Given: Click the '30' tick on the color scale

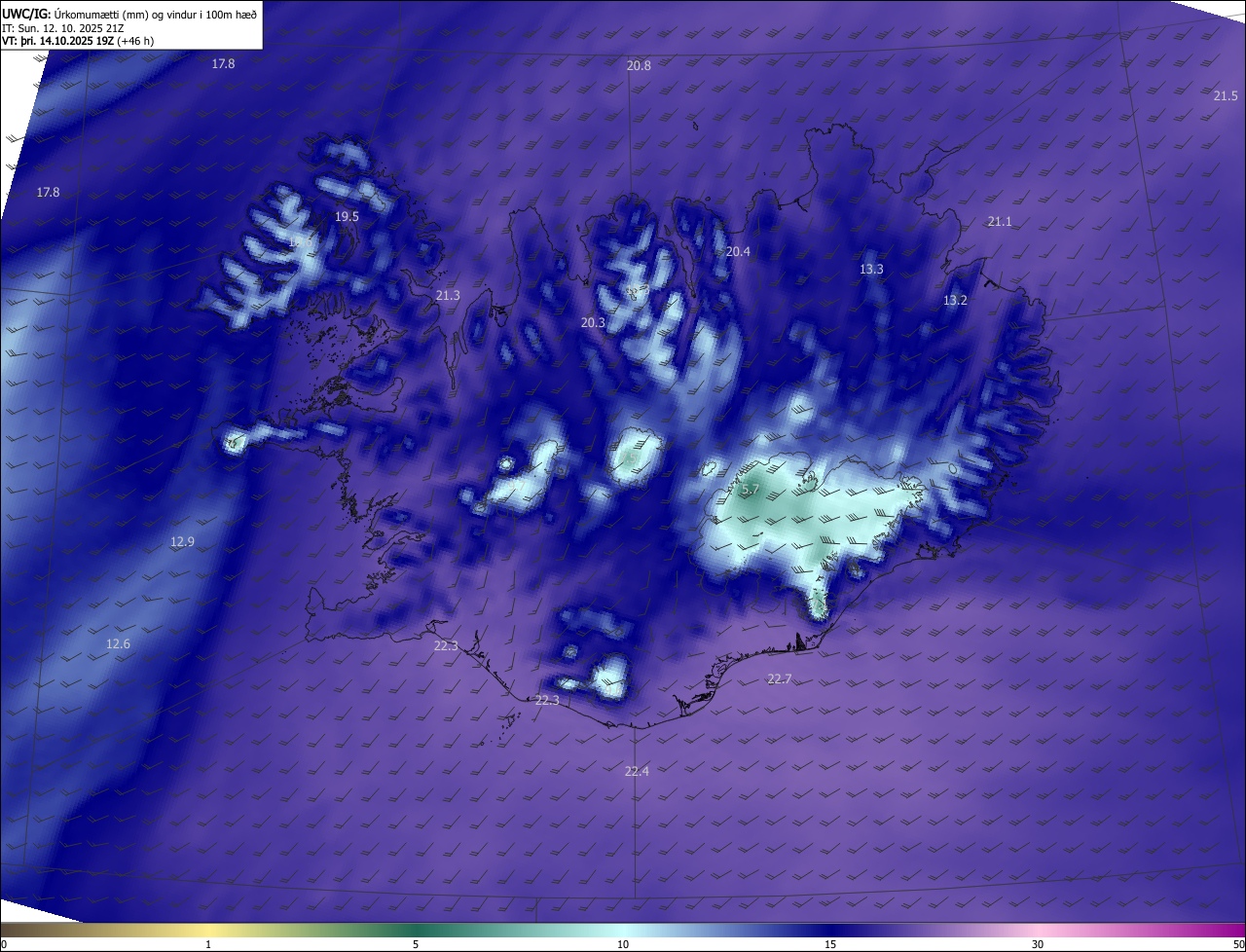Looking at the screenshot, I should point(1038,944).
